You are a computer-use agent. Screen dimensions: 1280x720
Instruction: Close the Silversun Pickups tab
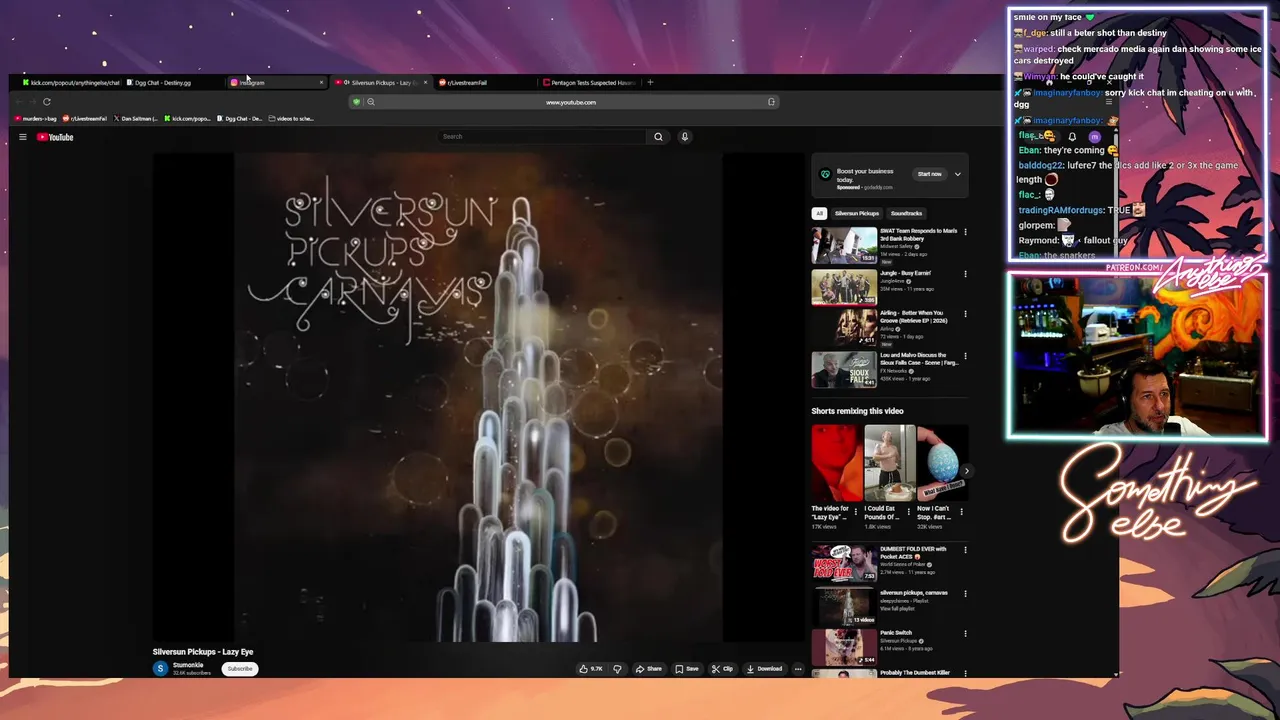[425, 82]
